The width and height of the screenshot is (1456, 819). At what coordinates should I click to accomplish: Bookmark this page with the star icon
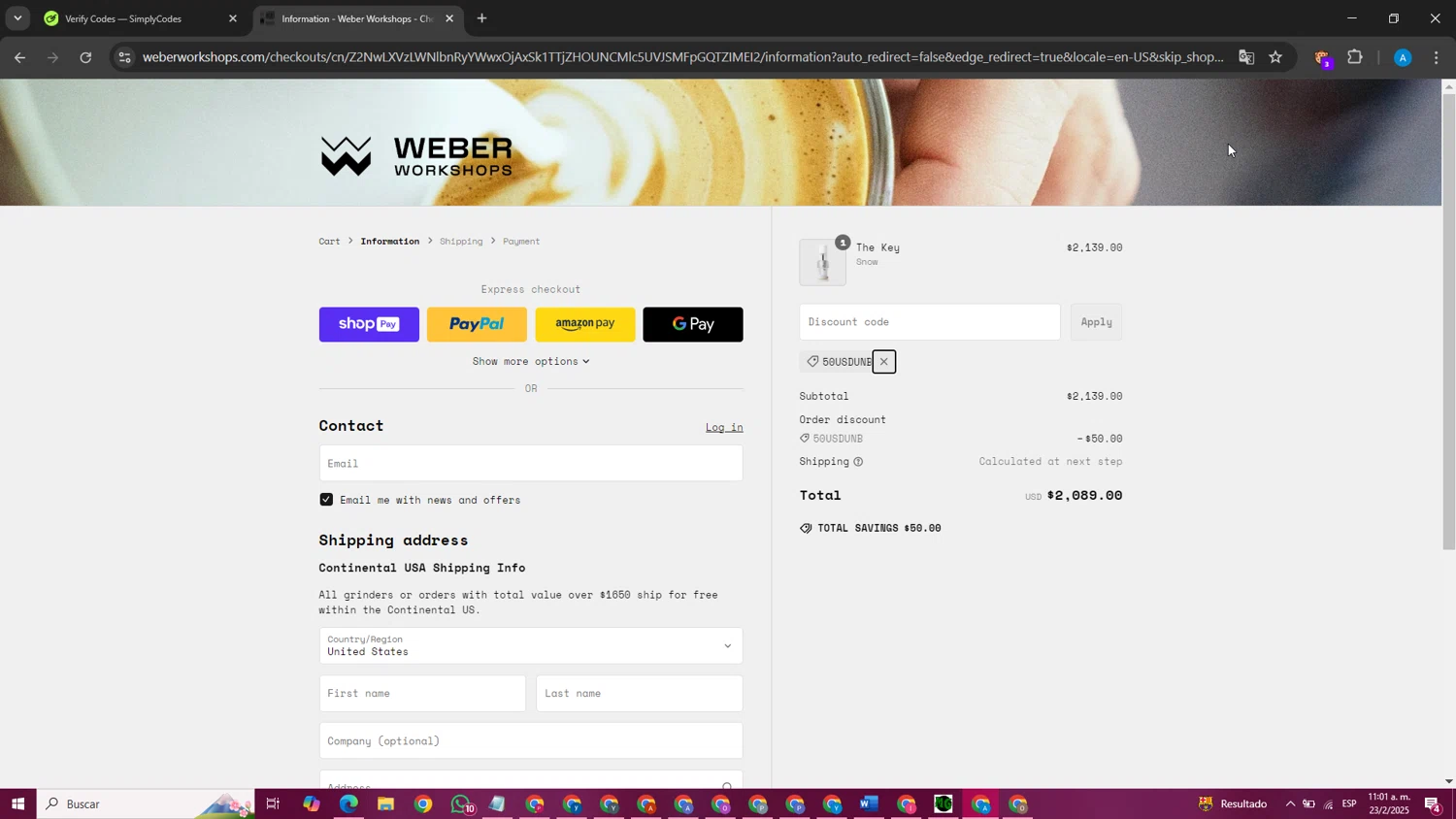click(x=1275, y=57)
